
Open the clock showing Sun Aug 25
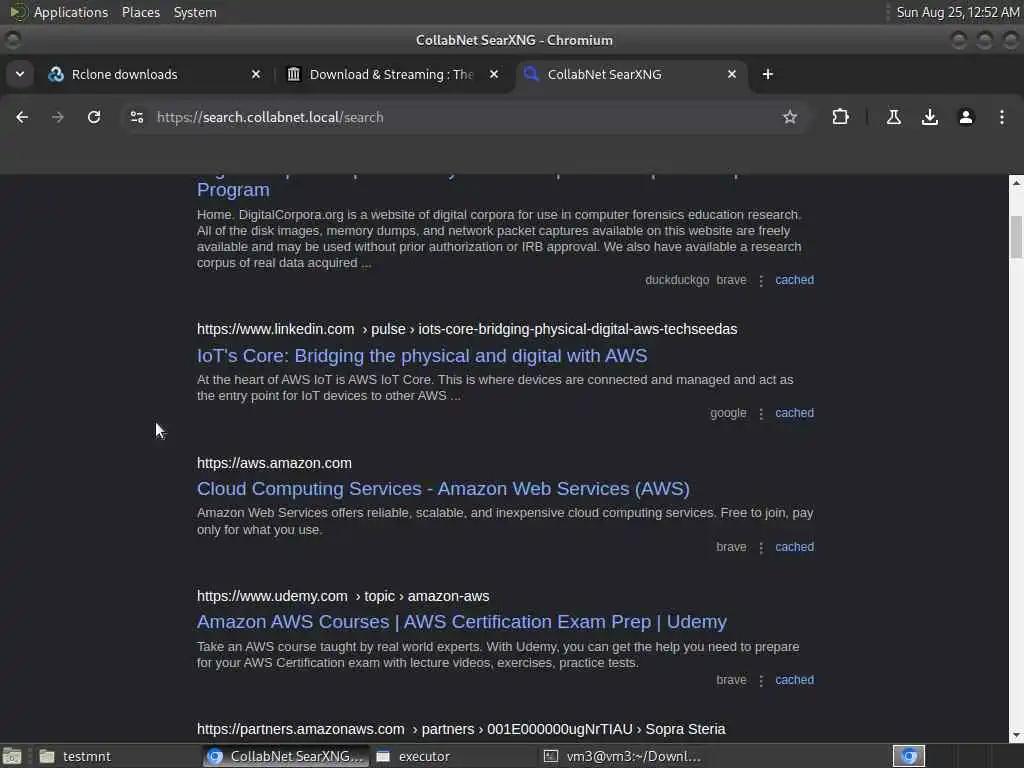(957, 12)
